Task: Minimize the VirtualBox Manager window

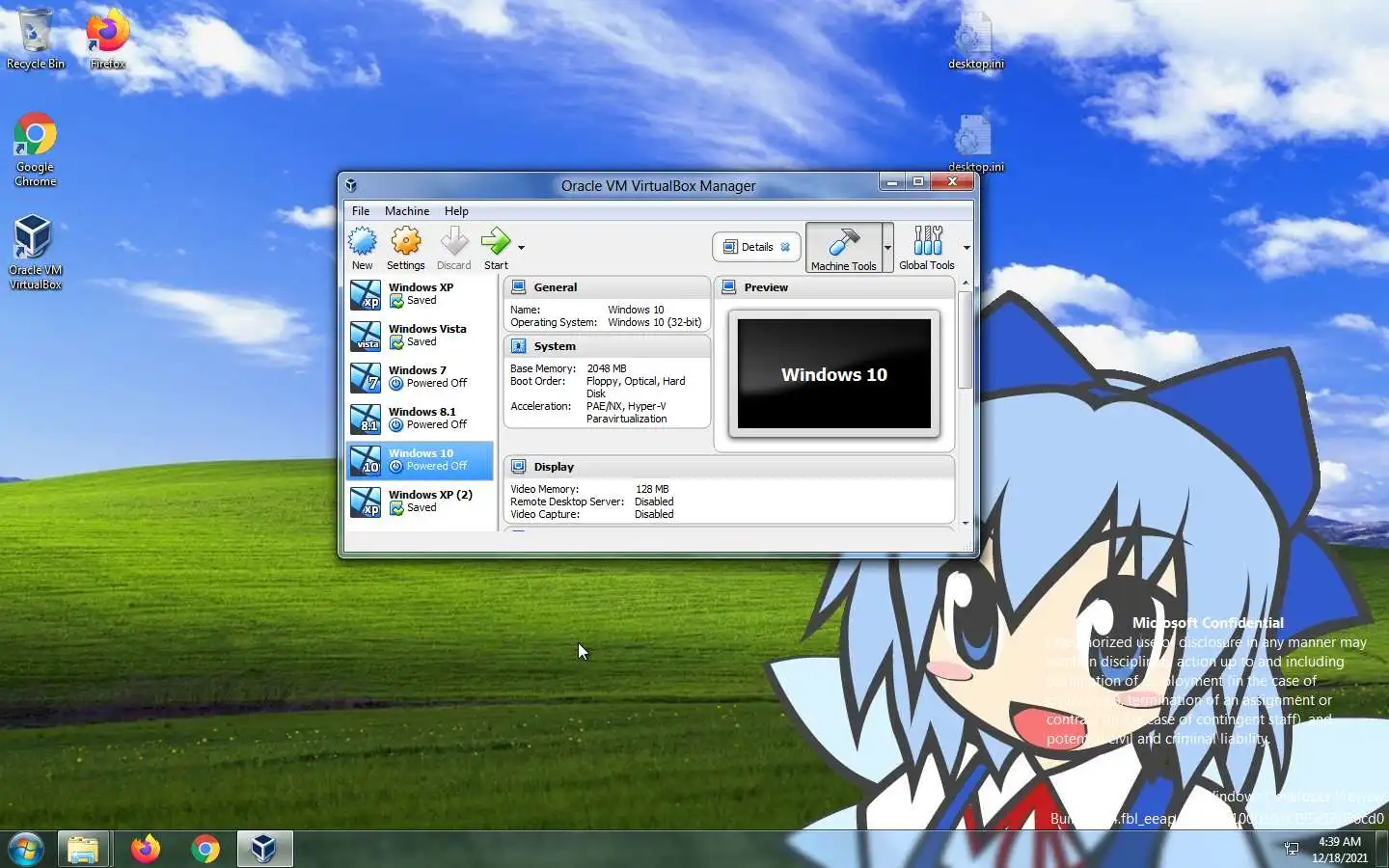Action: pos(892,181)
